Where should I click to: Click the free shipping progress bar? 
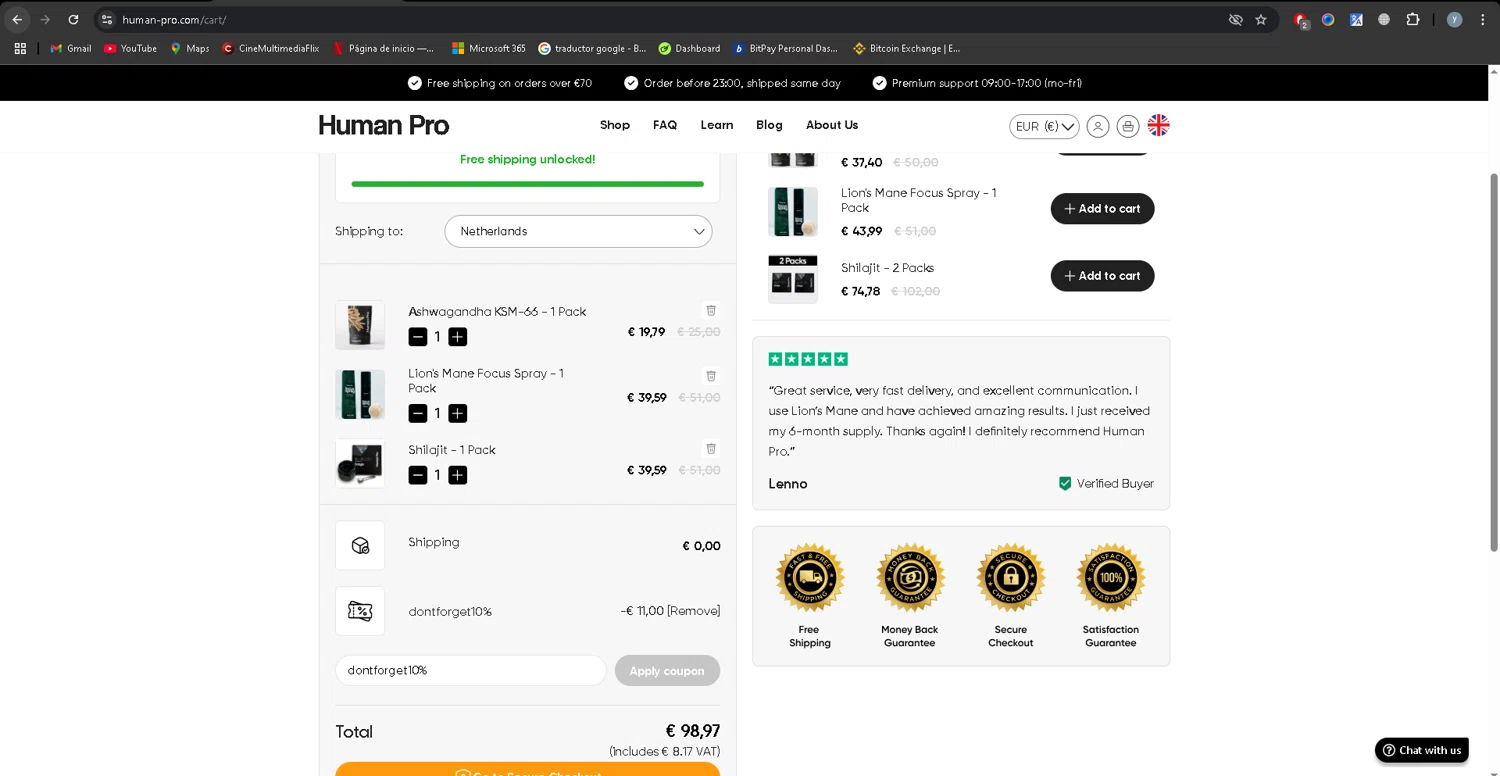528,184
